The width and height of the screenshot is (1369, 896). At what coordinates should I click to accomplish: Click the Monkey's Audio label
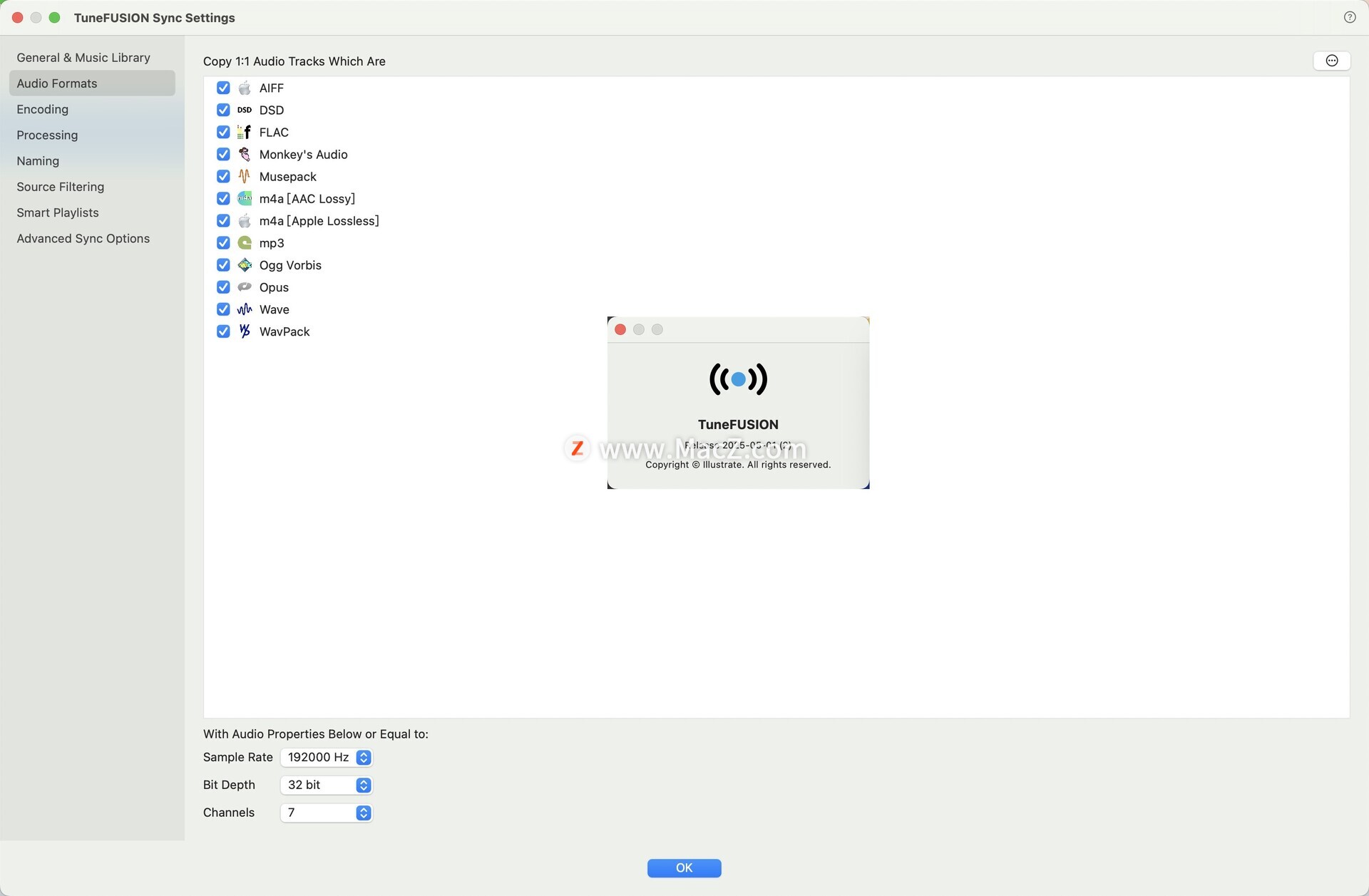click(304, 154)
